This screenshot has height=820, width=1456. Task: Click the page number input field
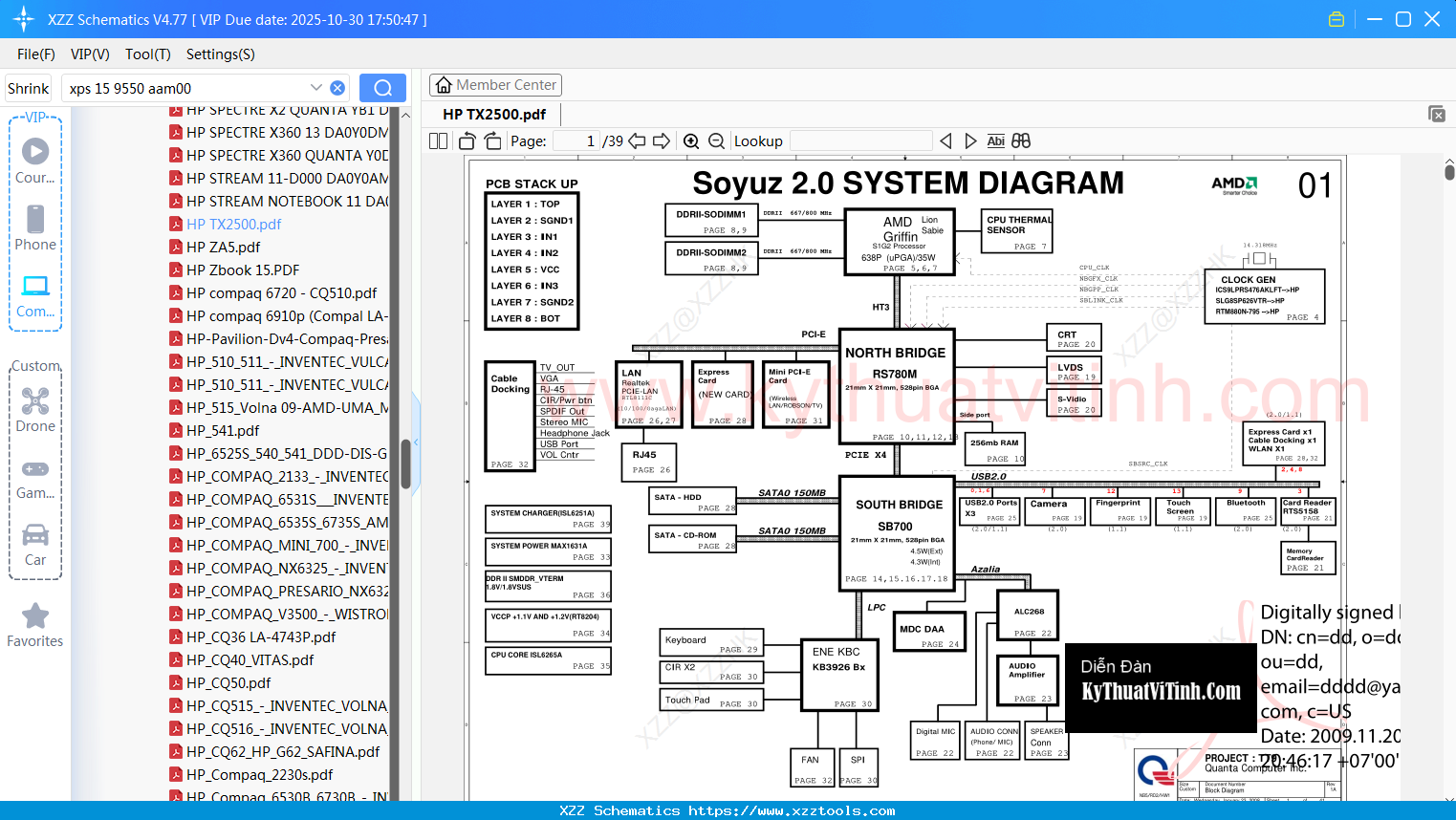pos(576,140)
